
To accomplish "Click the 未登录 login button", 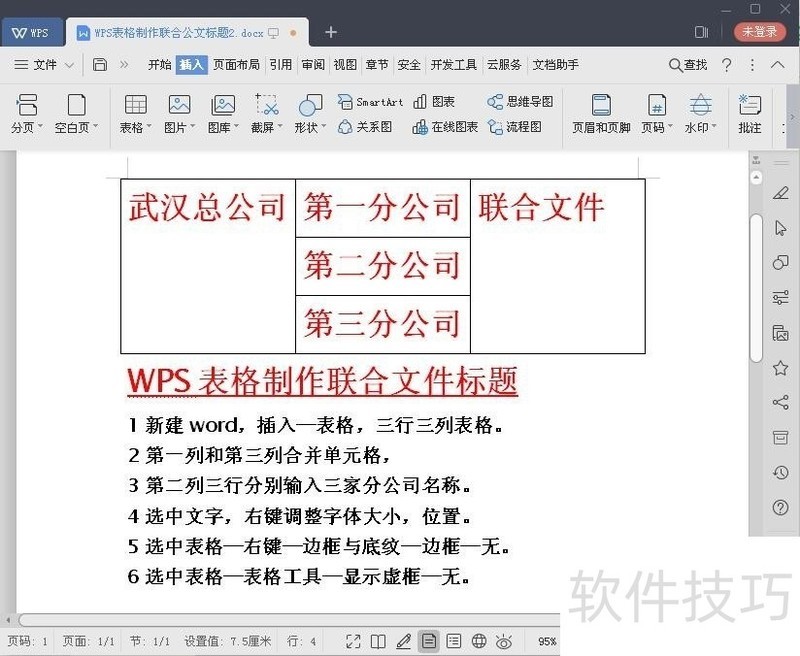I will click(760, 32).
